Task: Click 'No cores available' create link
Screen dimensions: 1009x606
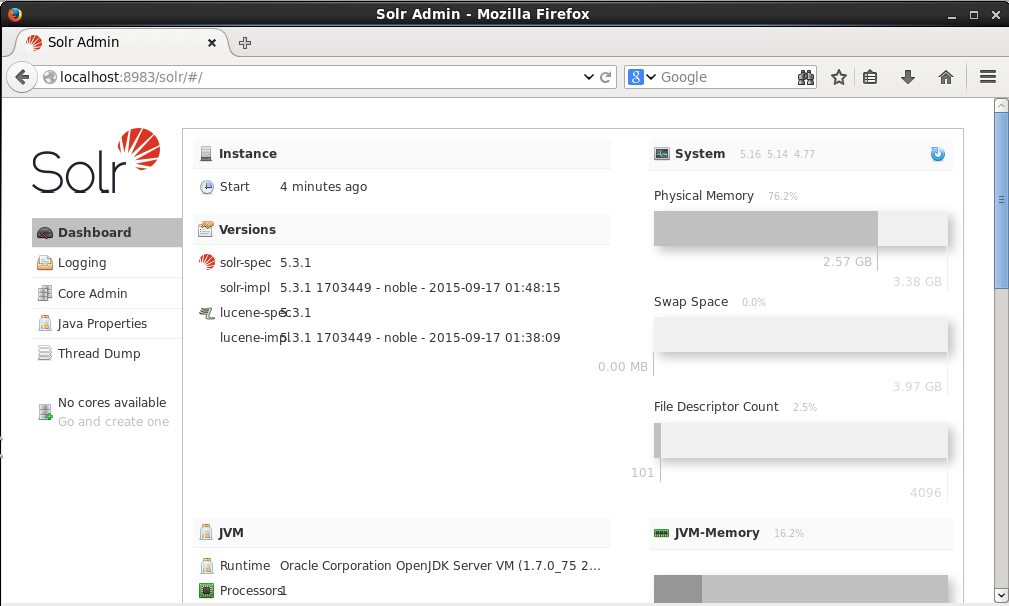Action: point(113,421)
